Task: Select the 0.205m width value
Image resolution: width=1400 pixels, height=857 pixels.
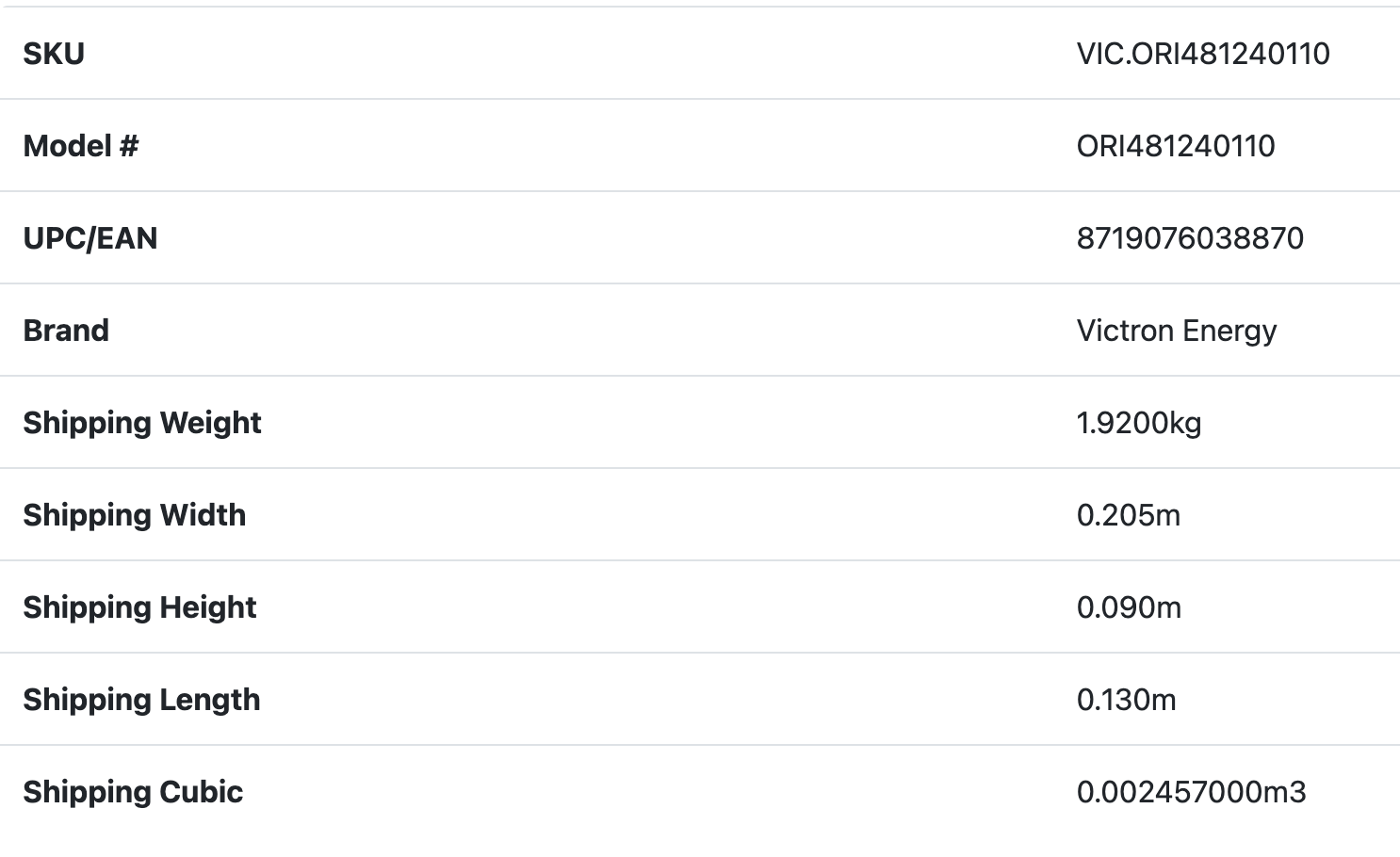Action: (1129, 515)
